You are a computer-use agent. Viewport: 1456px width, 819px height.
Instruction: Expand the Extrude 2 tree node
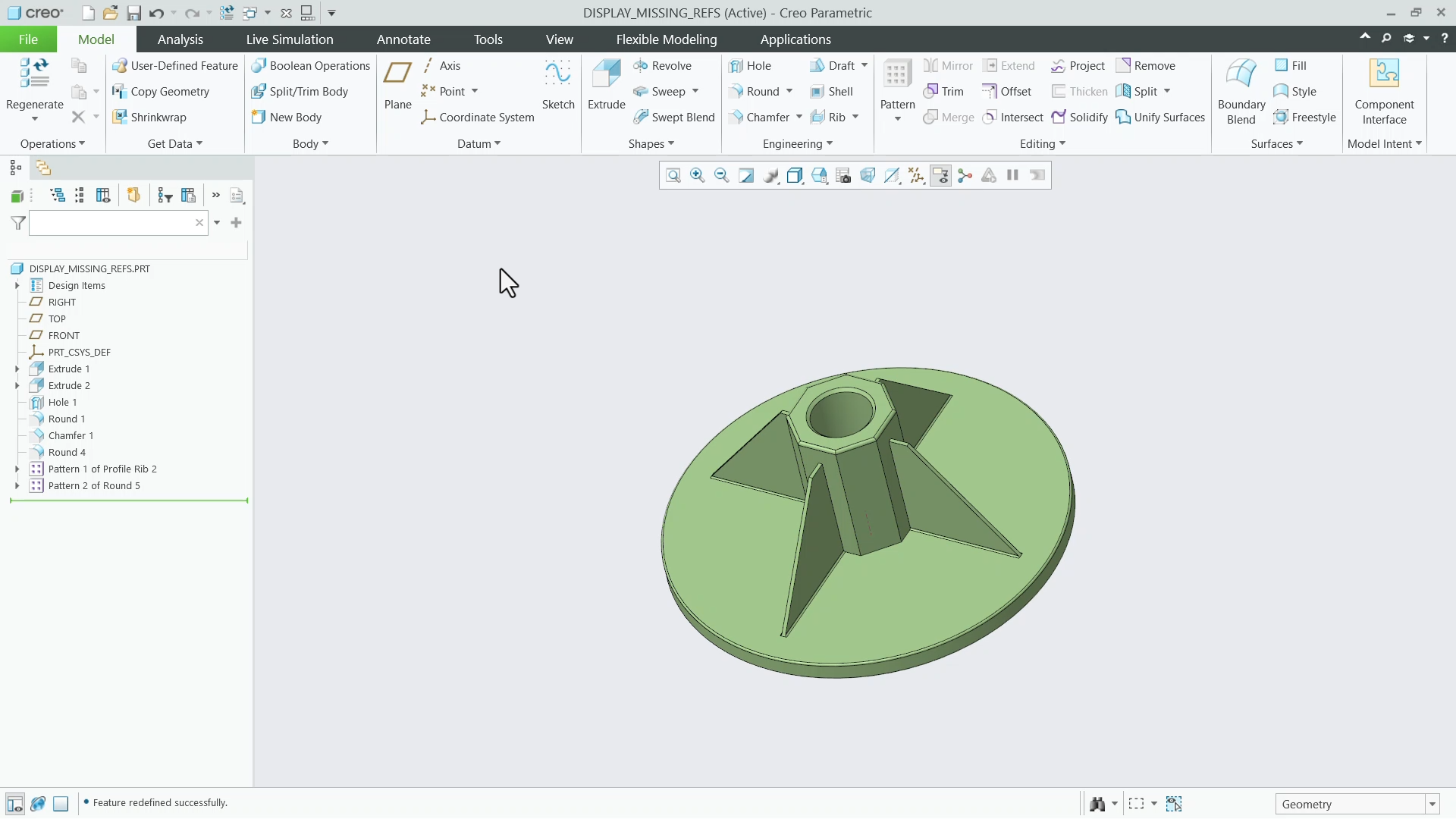click(17, 386)
